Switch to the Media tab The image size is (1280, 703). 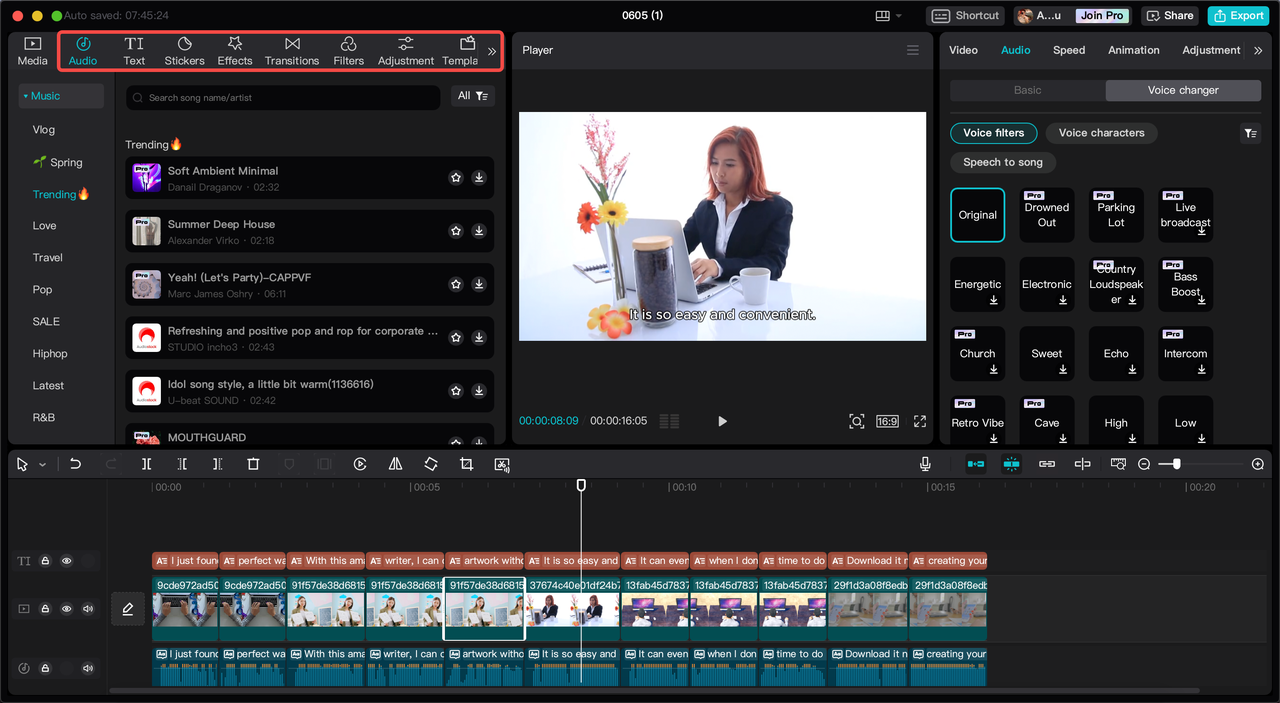[32, 51]
